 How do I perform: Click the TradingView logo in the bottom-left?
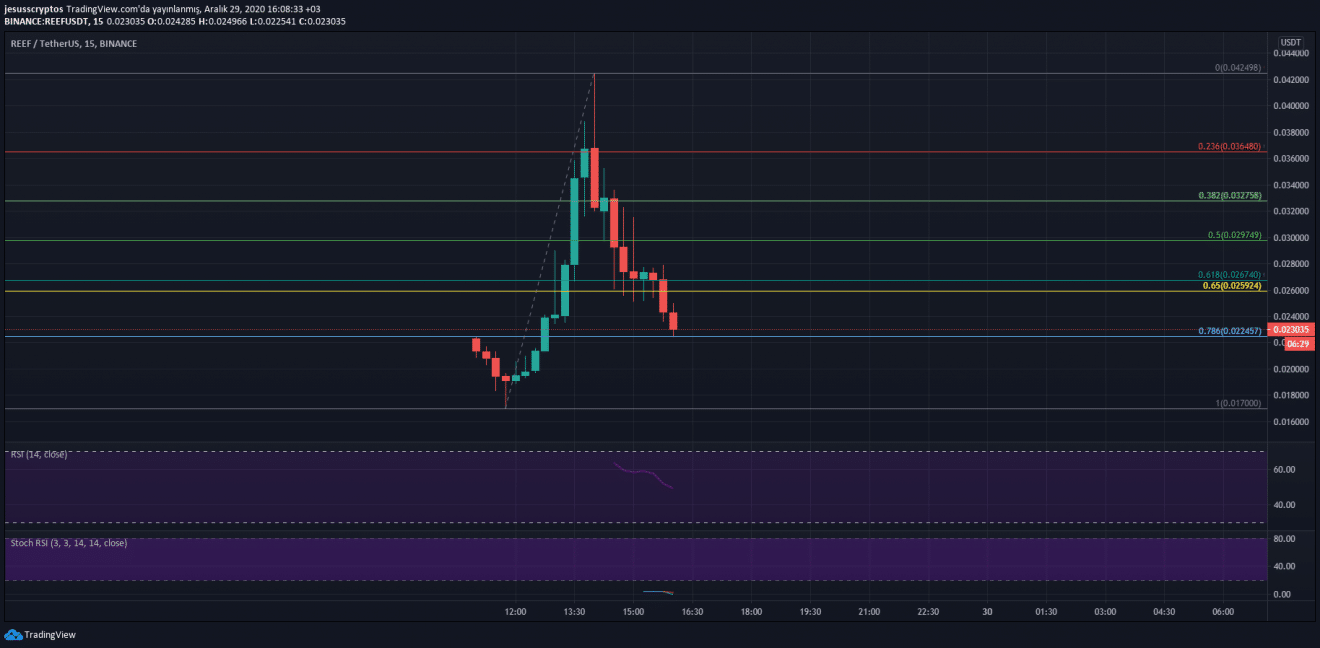point(40,634)
